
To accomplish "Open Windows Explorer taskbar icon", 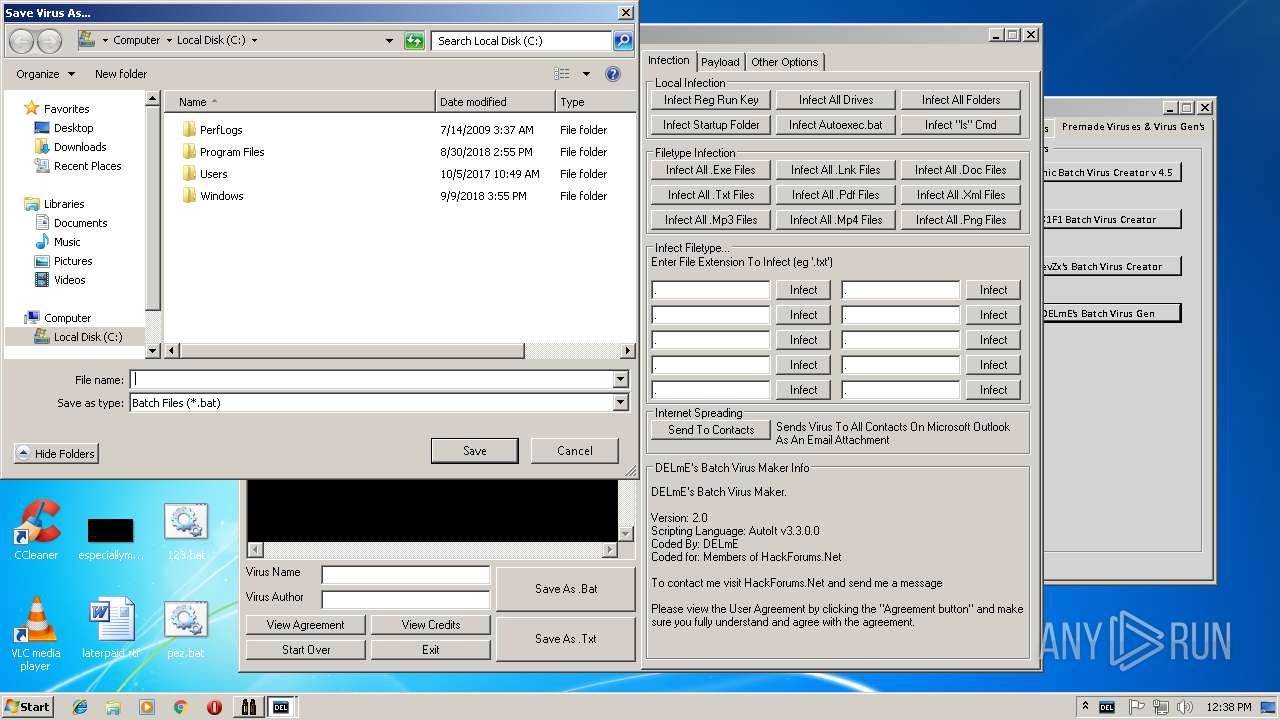I will 113,707.
